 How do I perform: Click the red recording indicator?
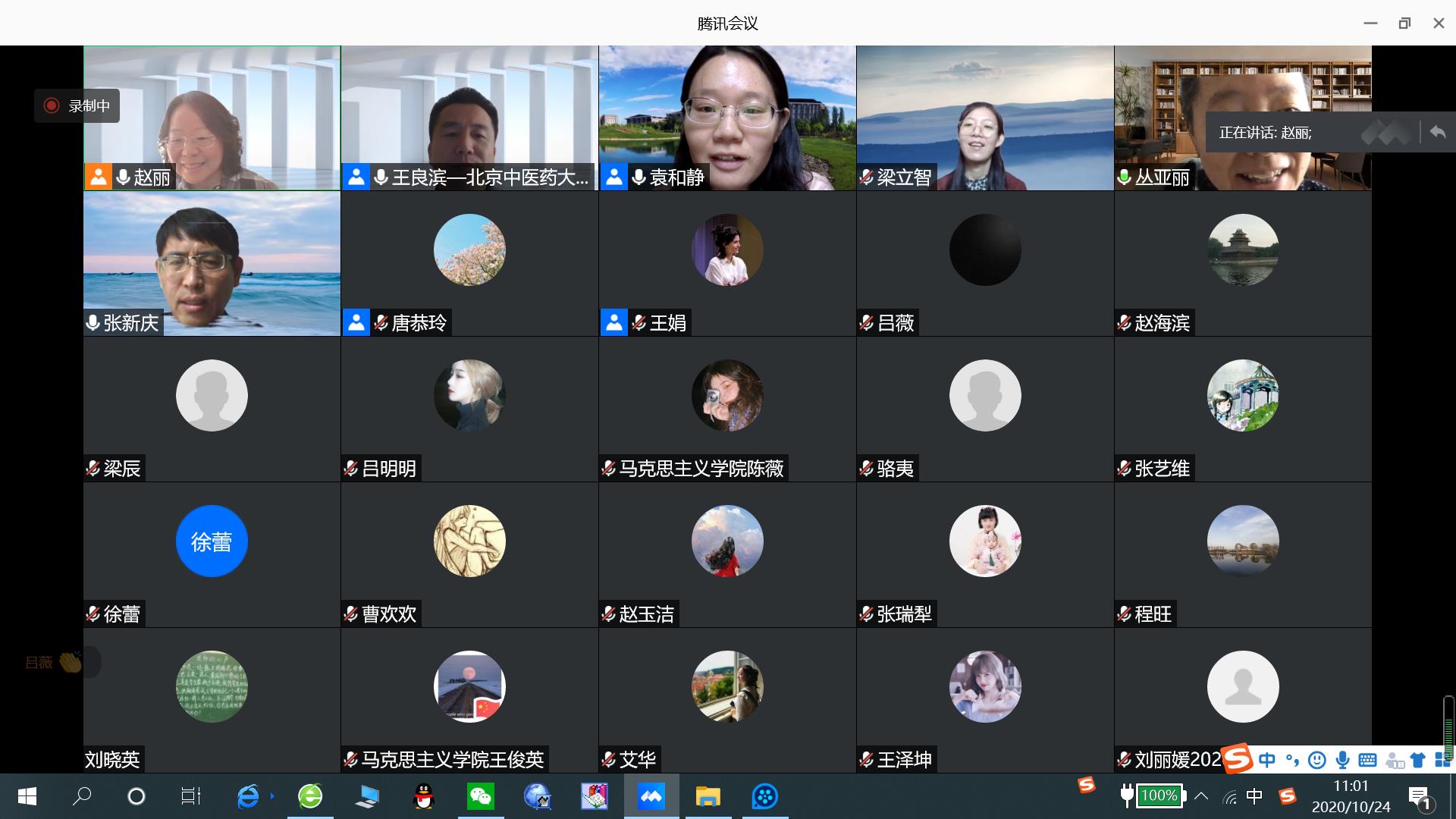pyautogui.click(x=52, y=106)
